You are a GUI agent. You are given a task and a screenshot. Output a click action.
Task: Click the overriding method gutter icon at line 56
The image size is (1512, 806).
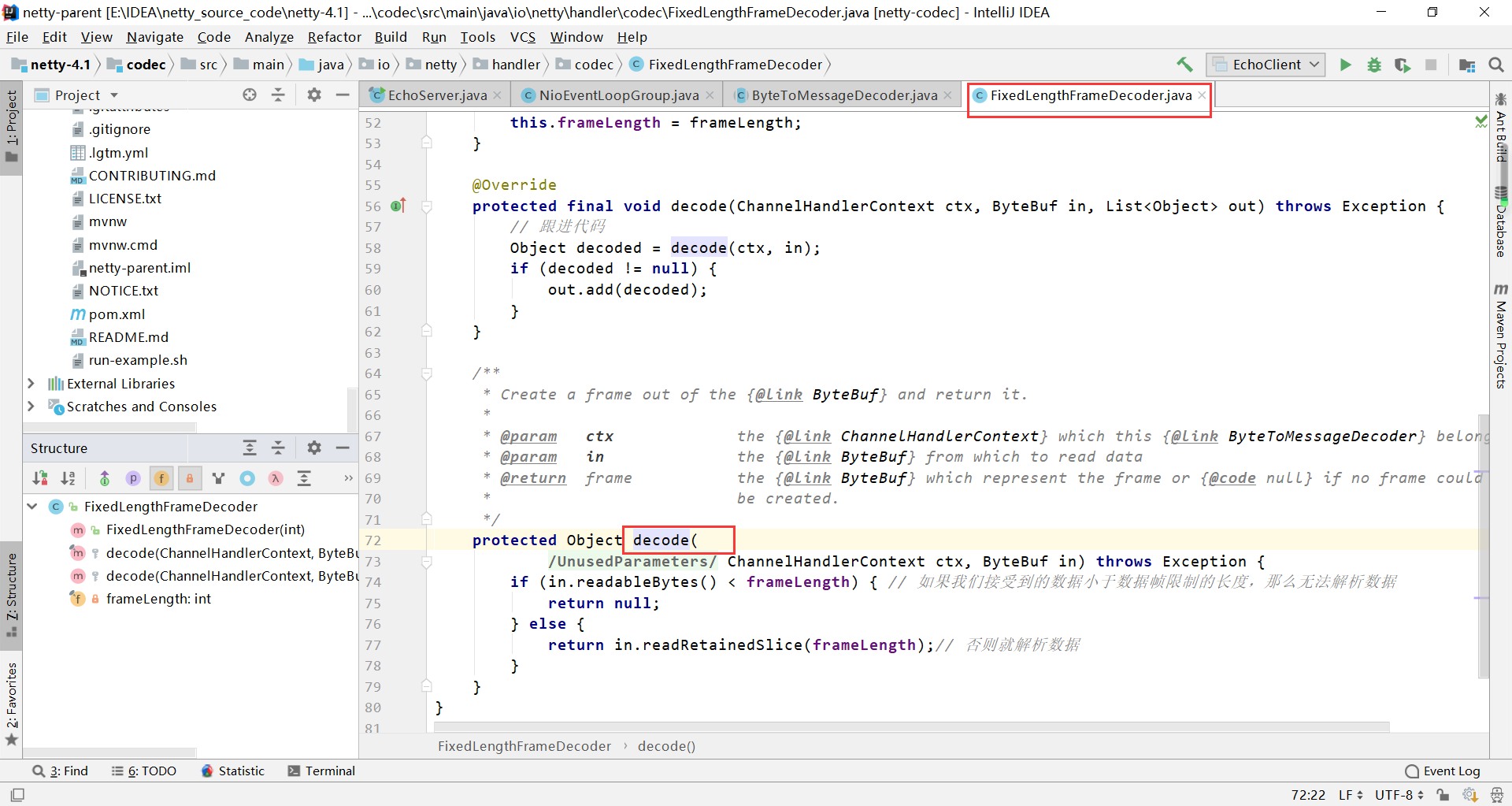point(398,206)
